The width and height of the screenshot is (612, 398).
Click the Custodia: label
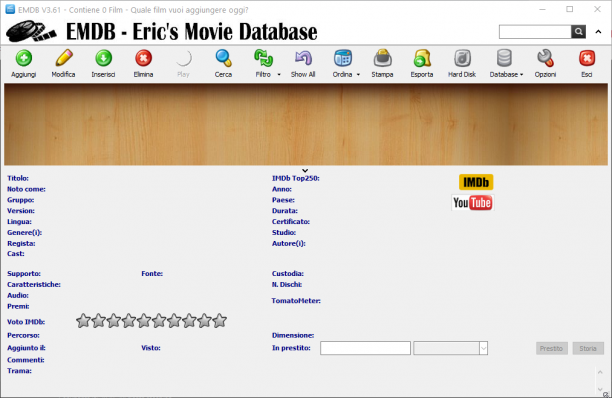tap(288, 274)
